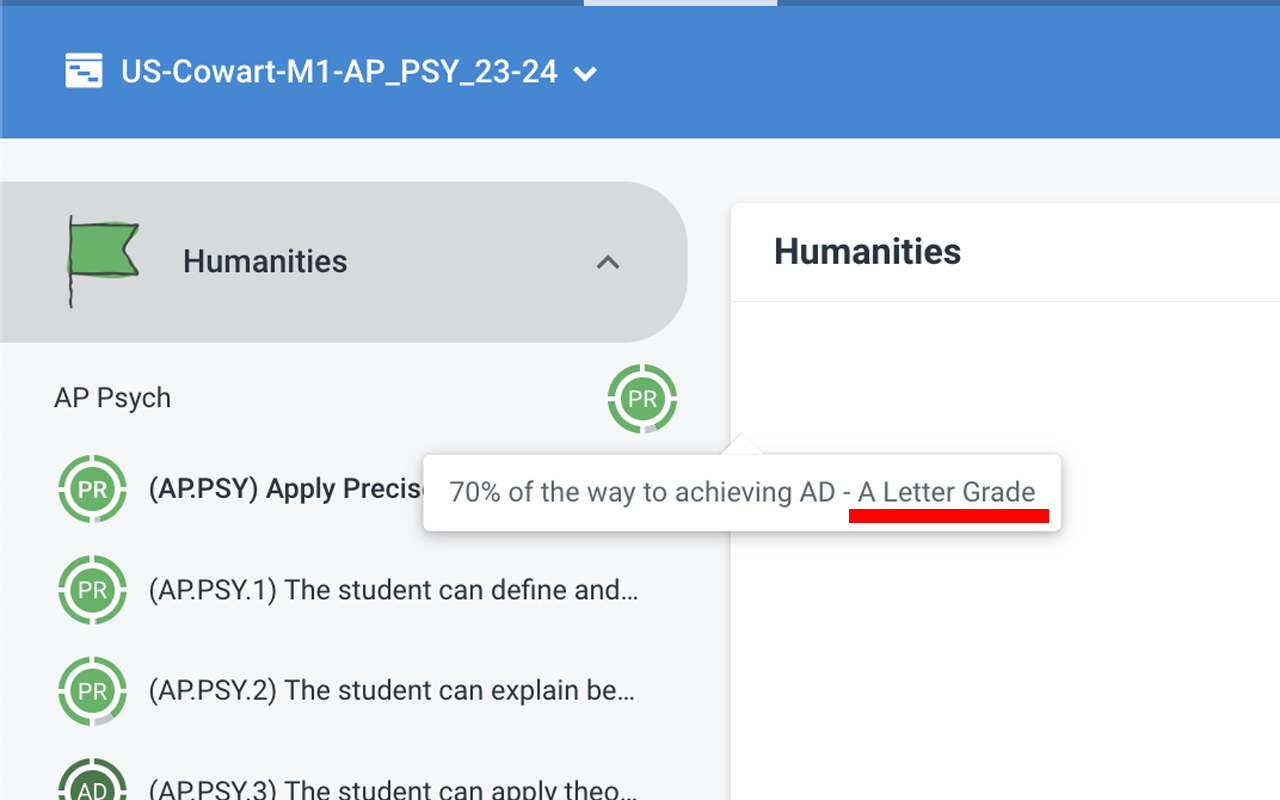Click the AD badge next to AP.PSY.3
This screenshot has width=1280, height=800.
[92, 785]
